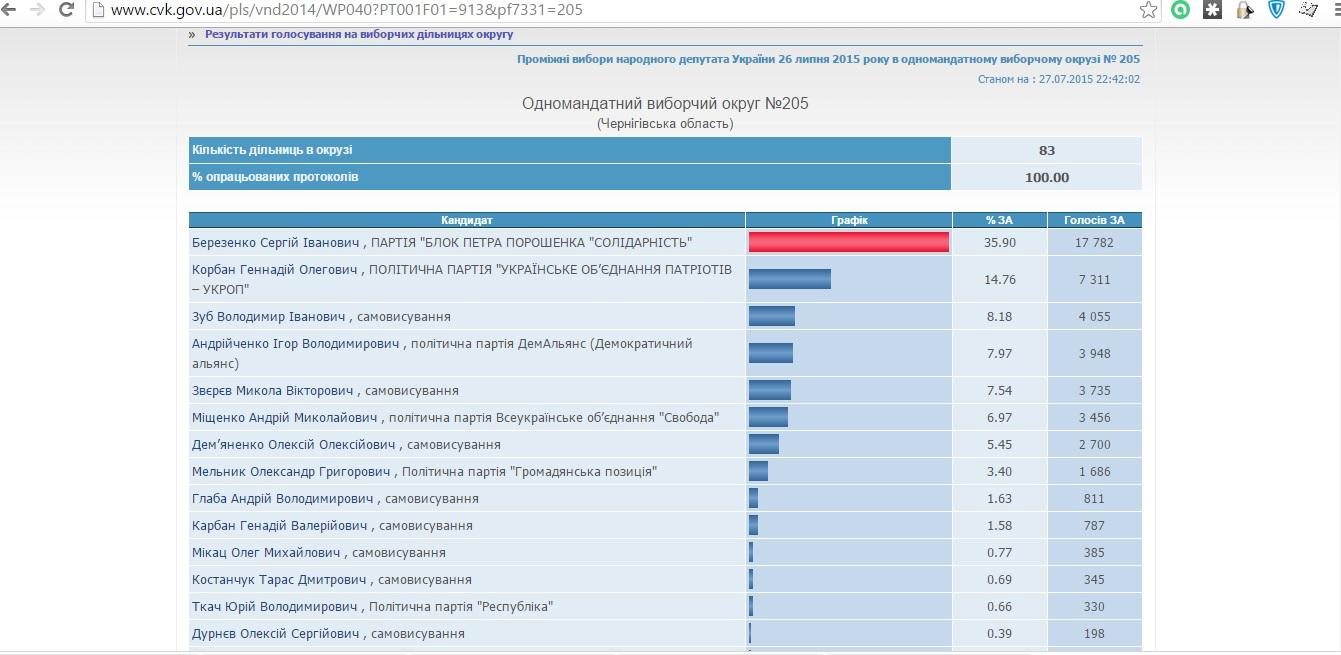Image resolution: width=1341 pixels, height=655 pixels.
Task: Open the blue shield extension
Action: pyautogui.click(x=1276, y=10)
